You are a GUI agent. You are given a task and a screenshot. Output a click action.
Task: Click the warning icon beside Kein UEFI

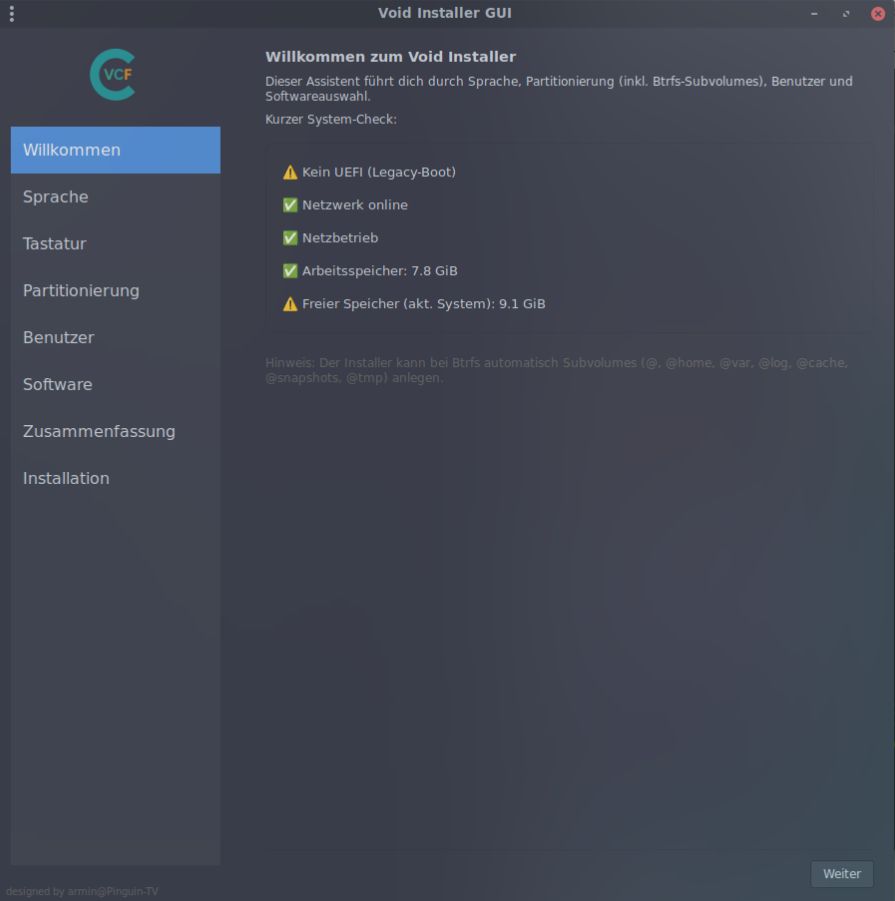pyautogui.click(x=290, y=172)
